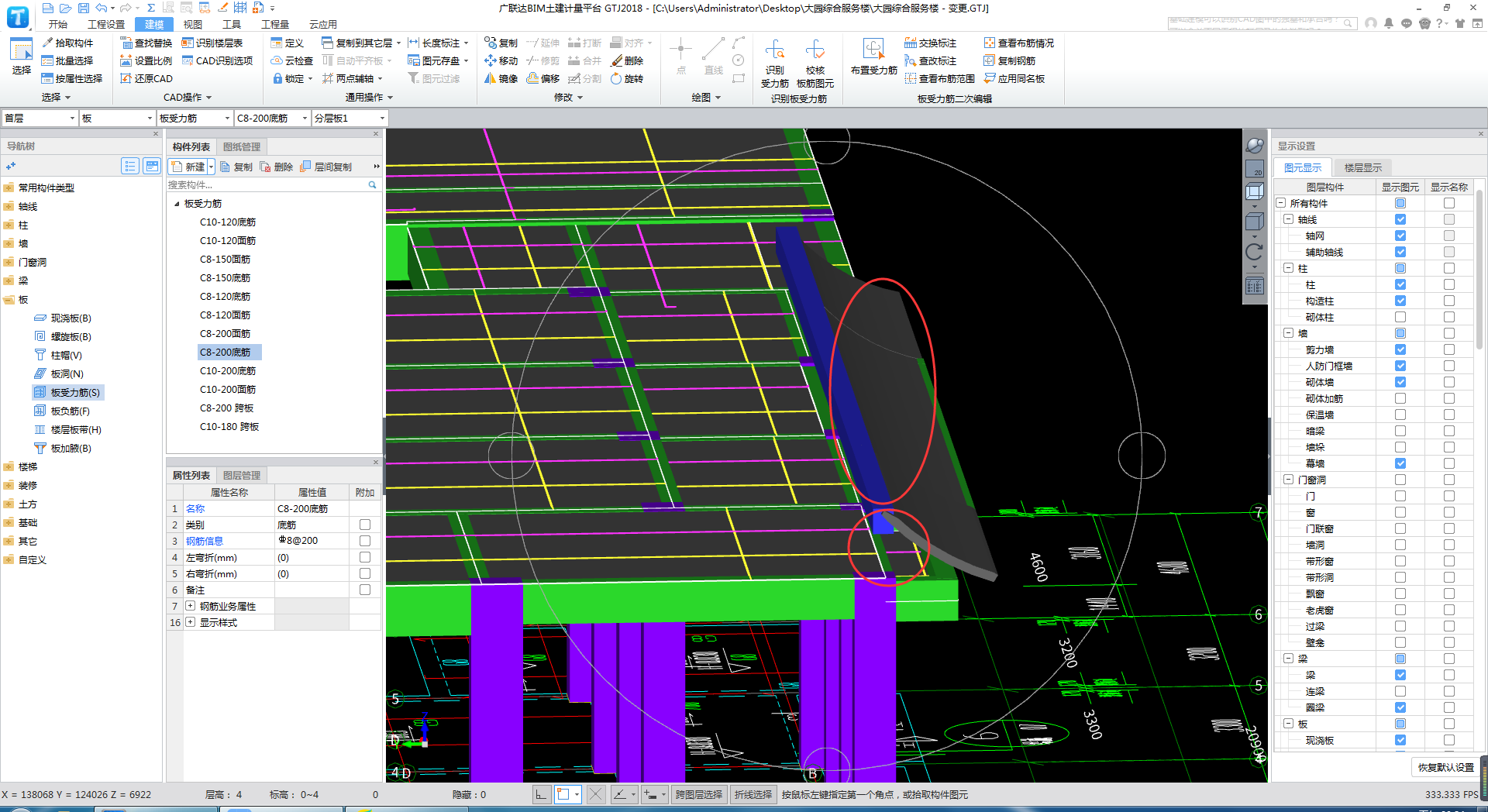Switch to the 工程量 ribbon tab

click(x=274, y=24)
